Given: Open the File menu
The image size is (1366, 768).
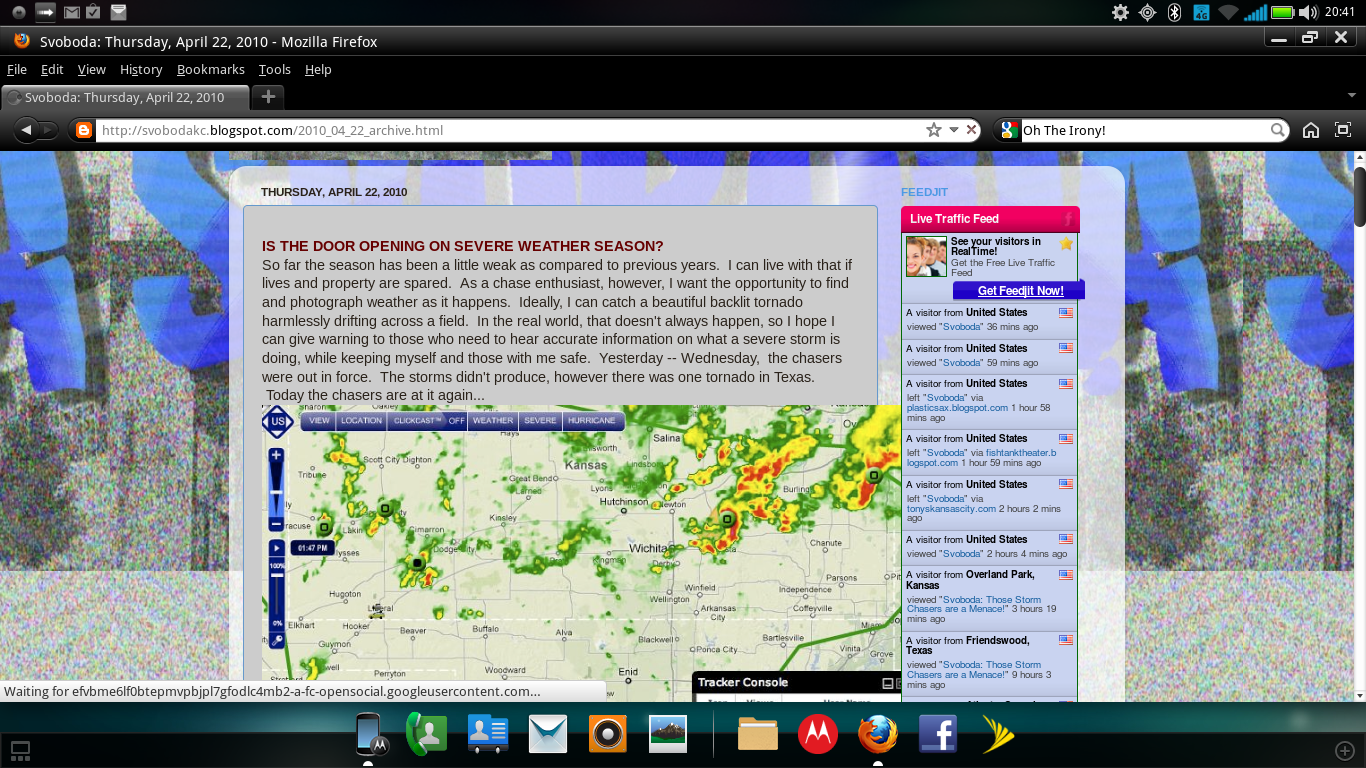Looking at the screenshot, I should 17,69.
